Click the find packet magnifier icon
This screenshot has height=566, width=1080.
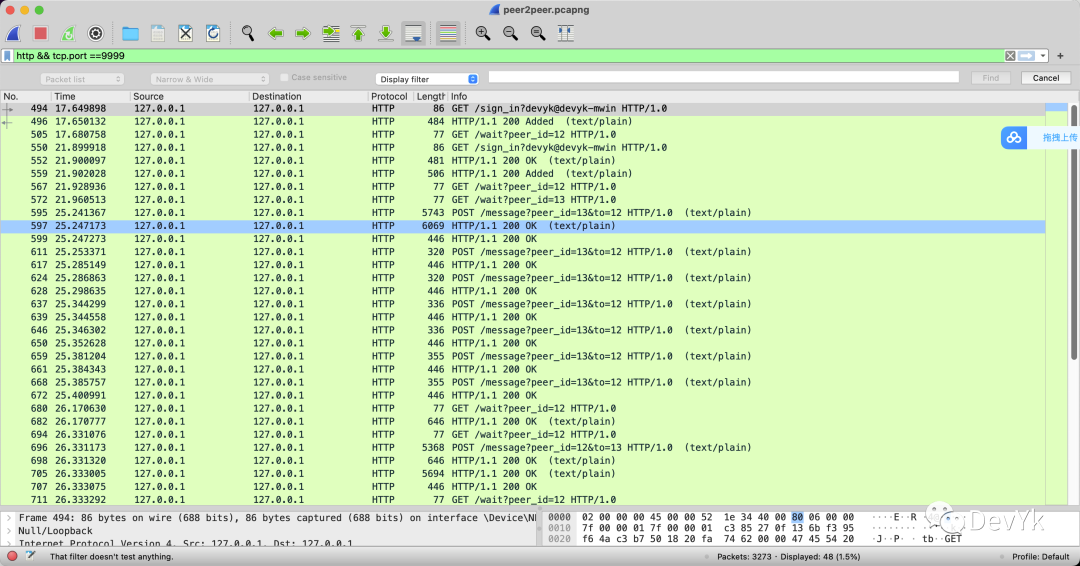248,33
